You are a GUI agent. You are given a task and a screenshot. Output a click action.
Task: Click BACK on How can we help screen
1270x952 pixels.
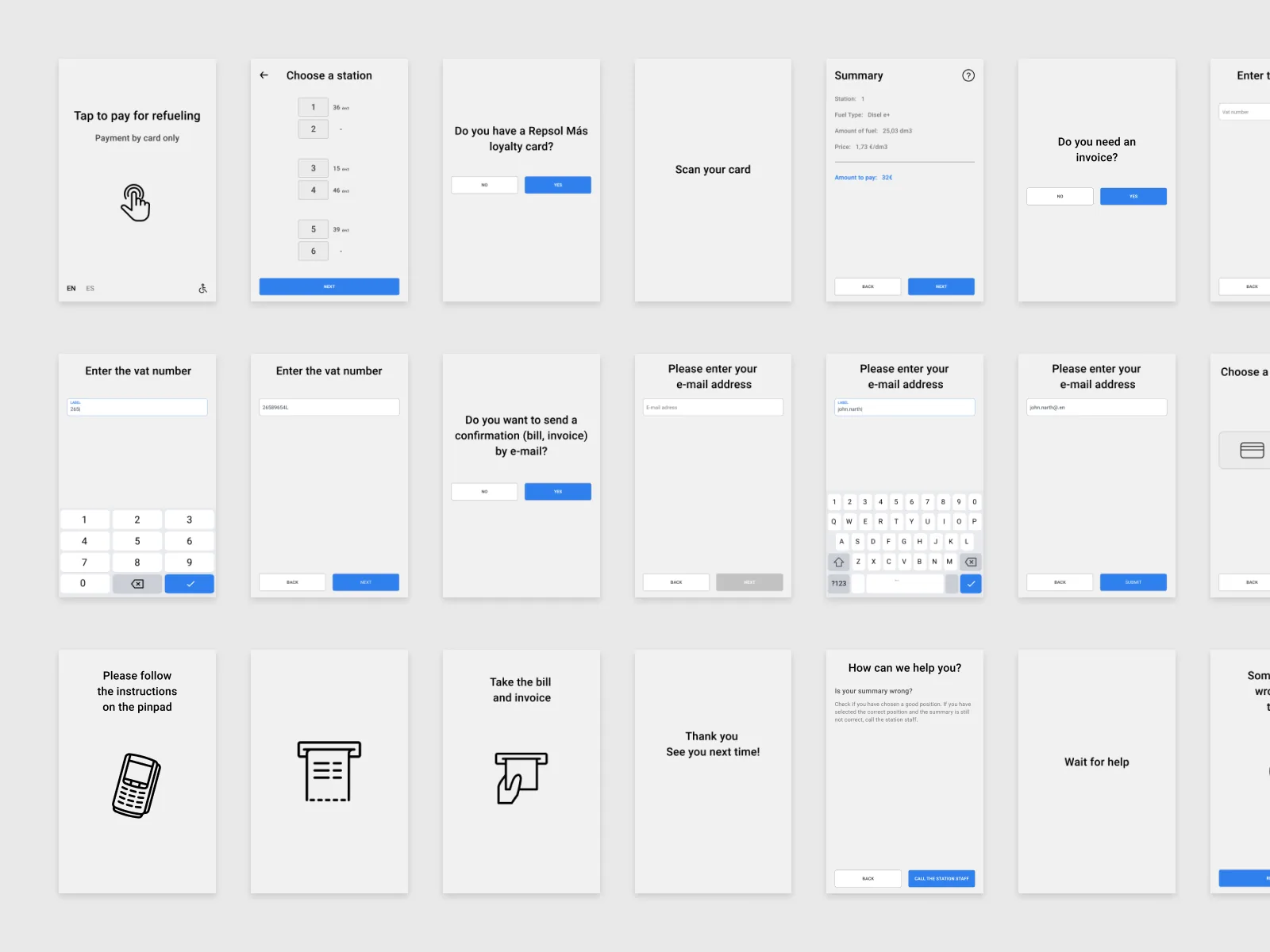click(x=868, y=879)
